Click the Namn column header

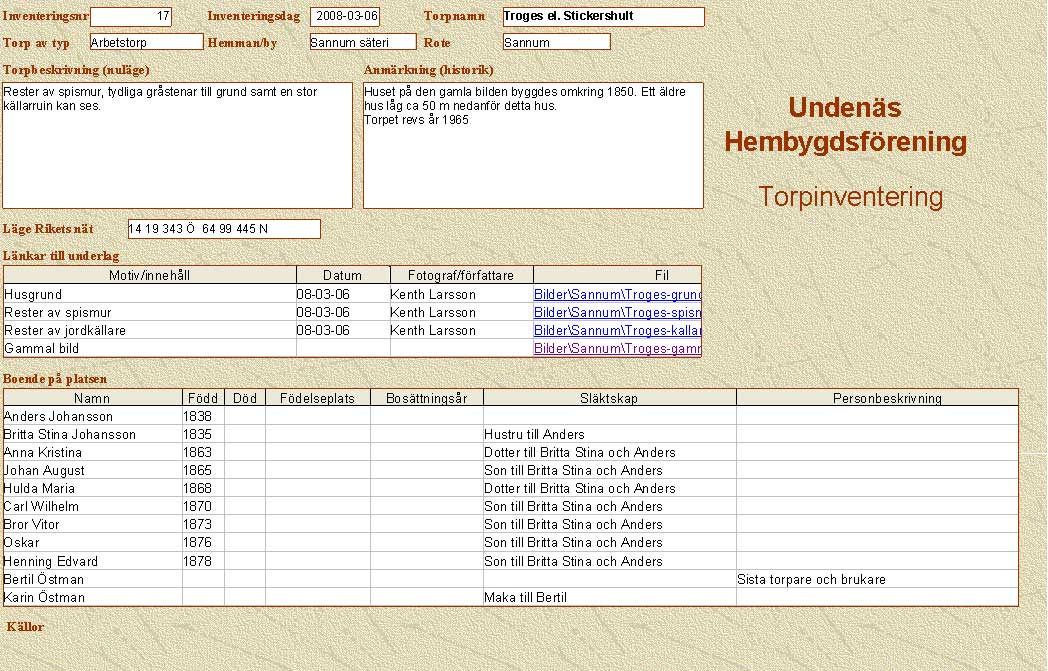92,398
